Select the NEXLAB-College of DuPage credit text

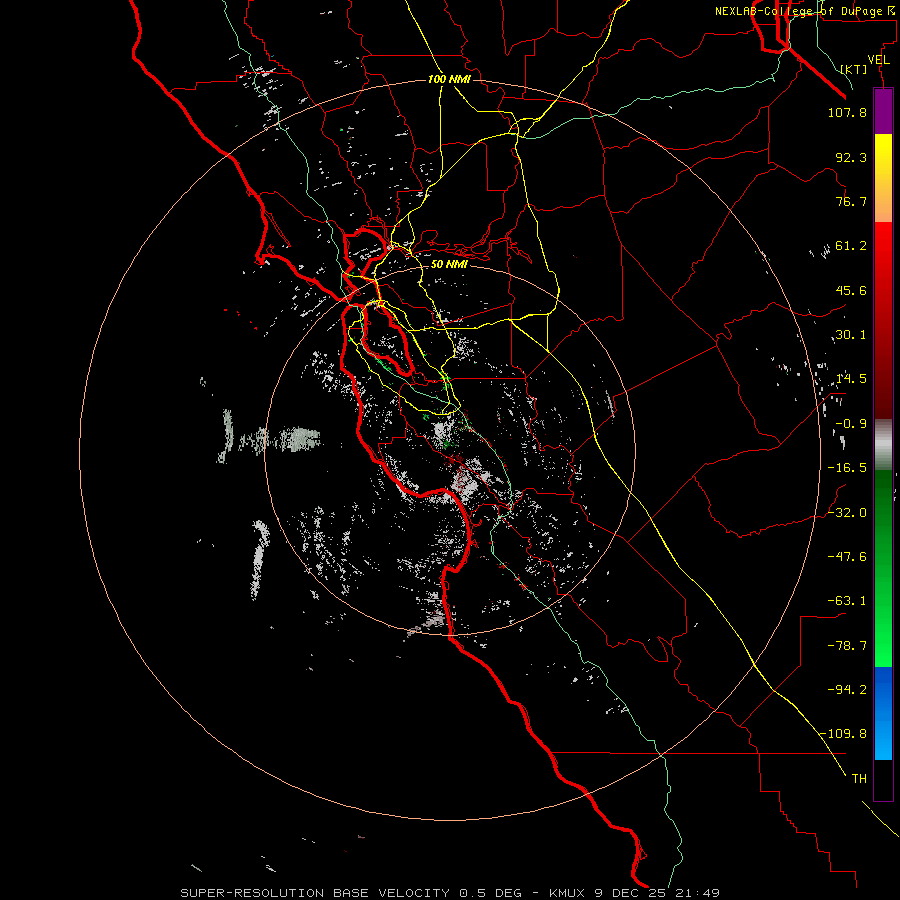pos(805,11)
